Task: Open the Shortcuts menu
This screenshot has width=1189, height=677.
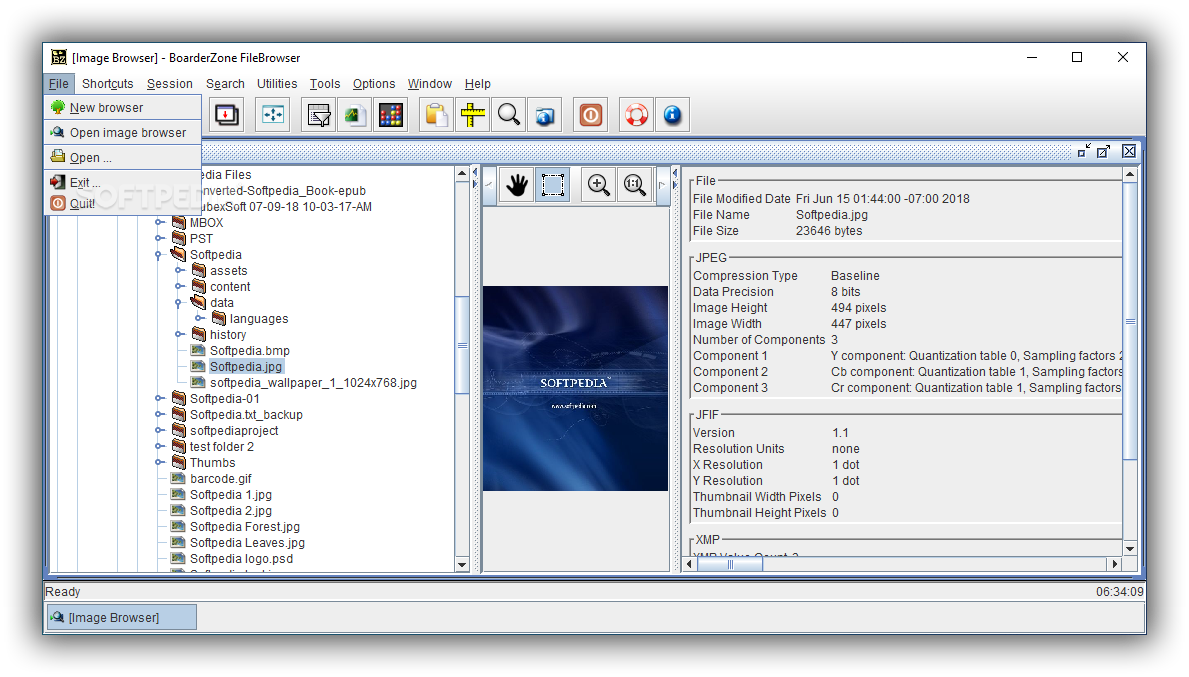Action: point(108,84)
